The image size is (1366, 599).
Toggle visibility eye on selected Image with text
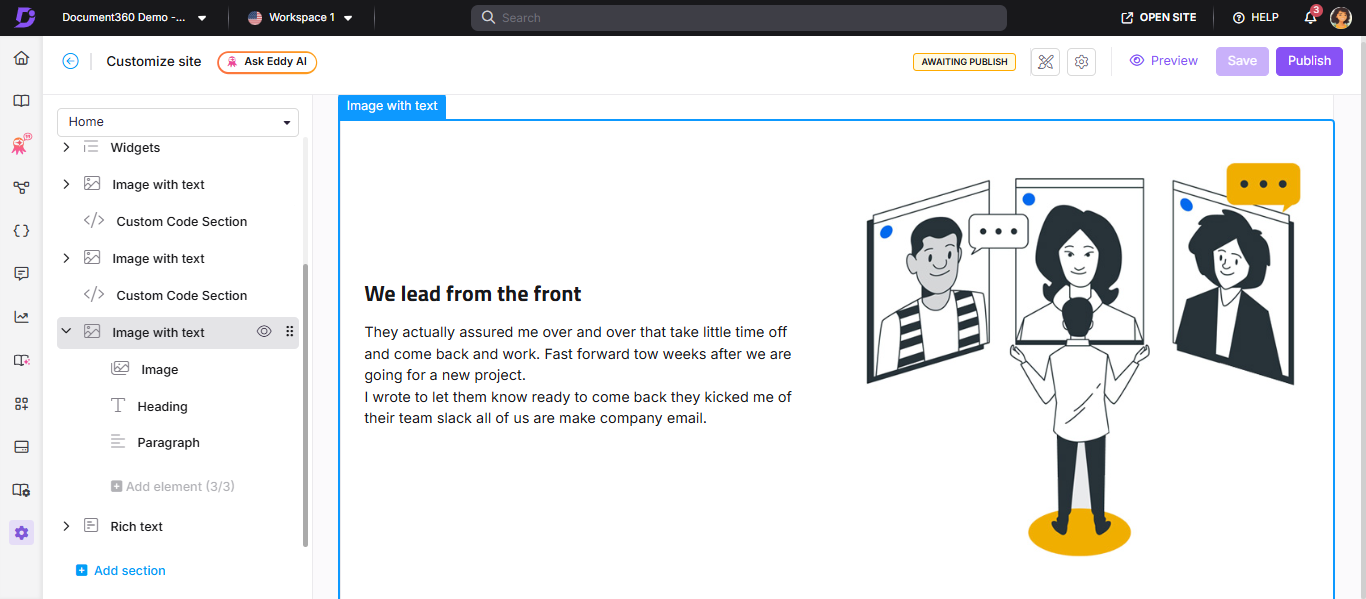tap(264, 332)
